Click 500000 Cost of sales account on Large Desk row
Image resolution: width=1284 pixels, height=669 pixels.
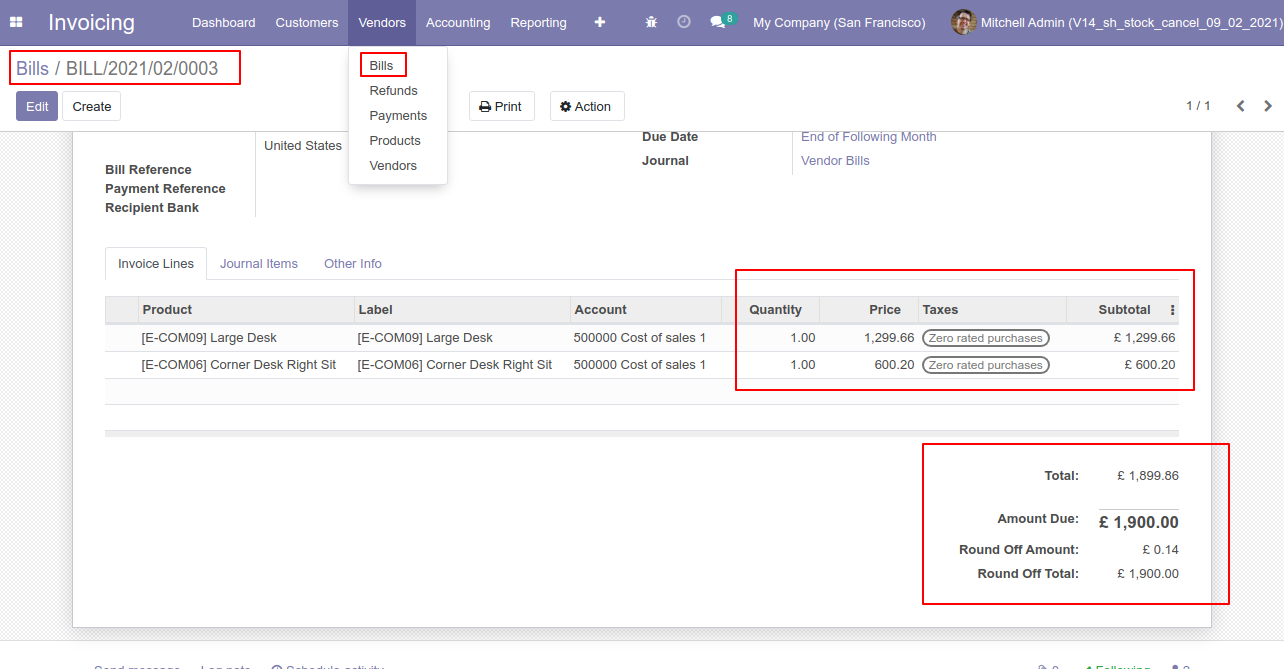645,338
